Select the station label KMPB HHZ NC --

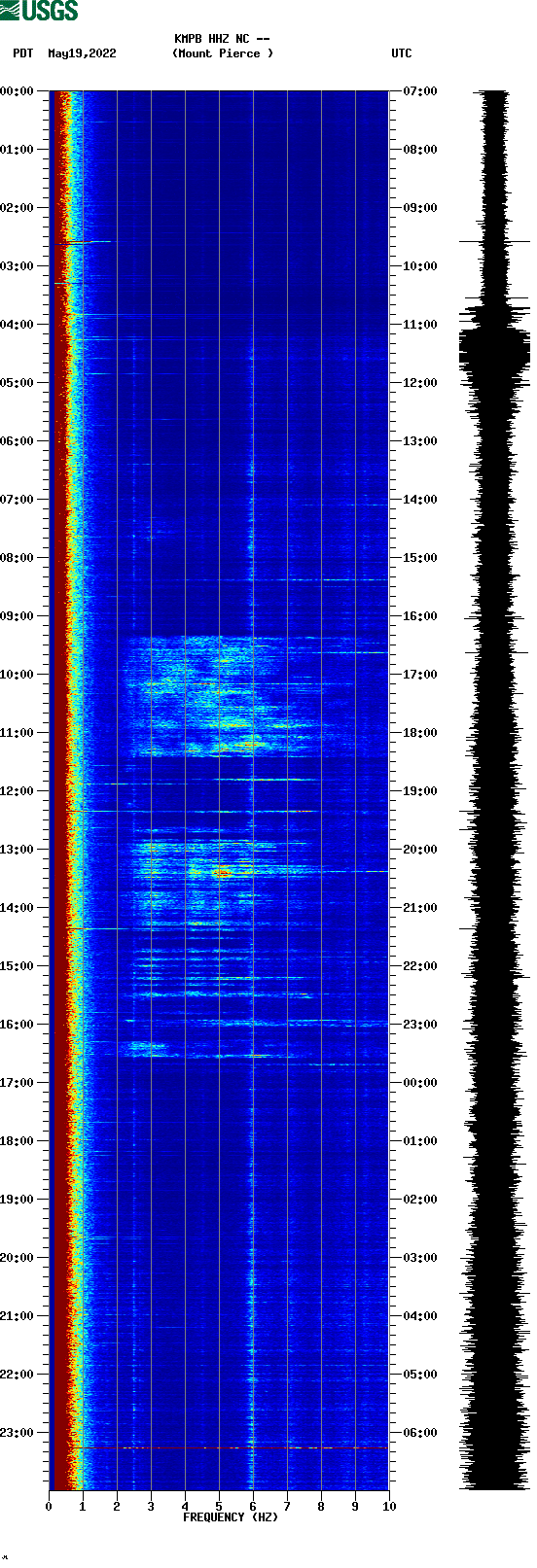222,39
